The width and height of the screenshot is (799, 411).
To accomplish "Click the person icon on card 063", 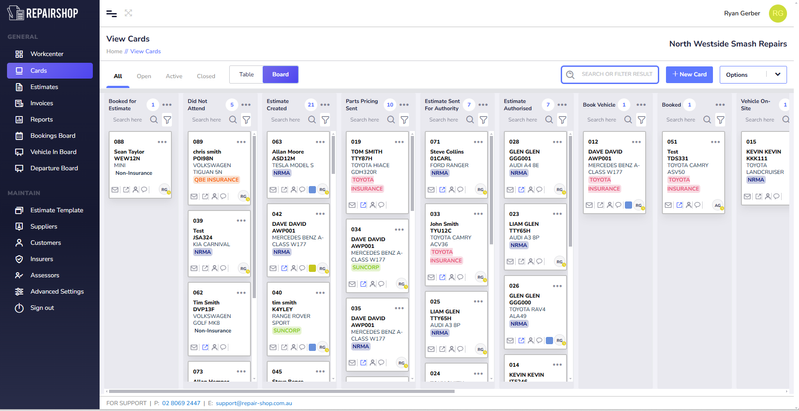I will pos(293,188).
